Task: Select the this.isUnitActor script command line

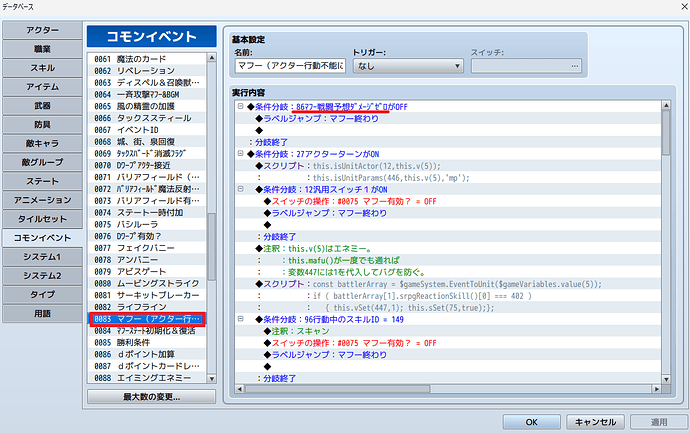Action: [x=448, y=166]
